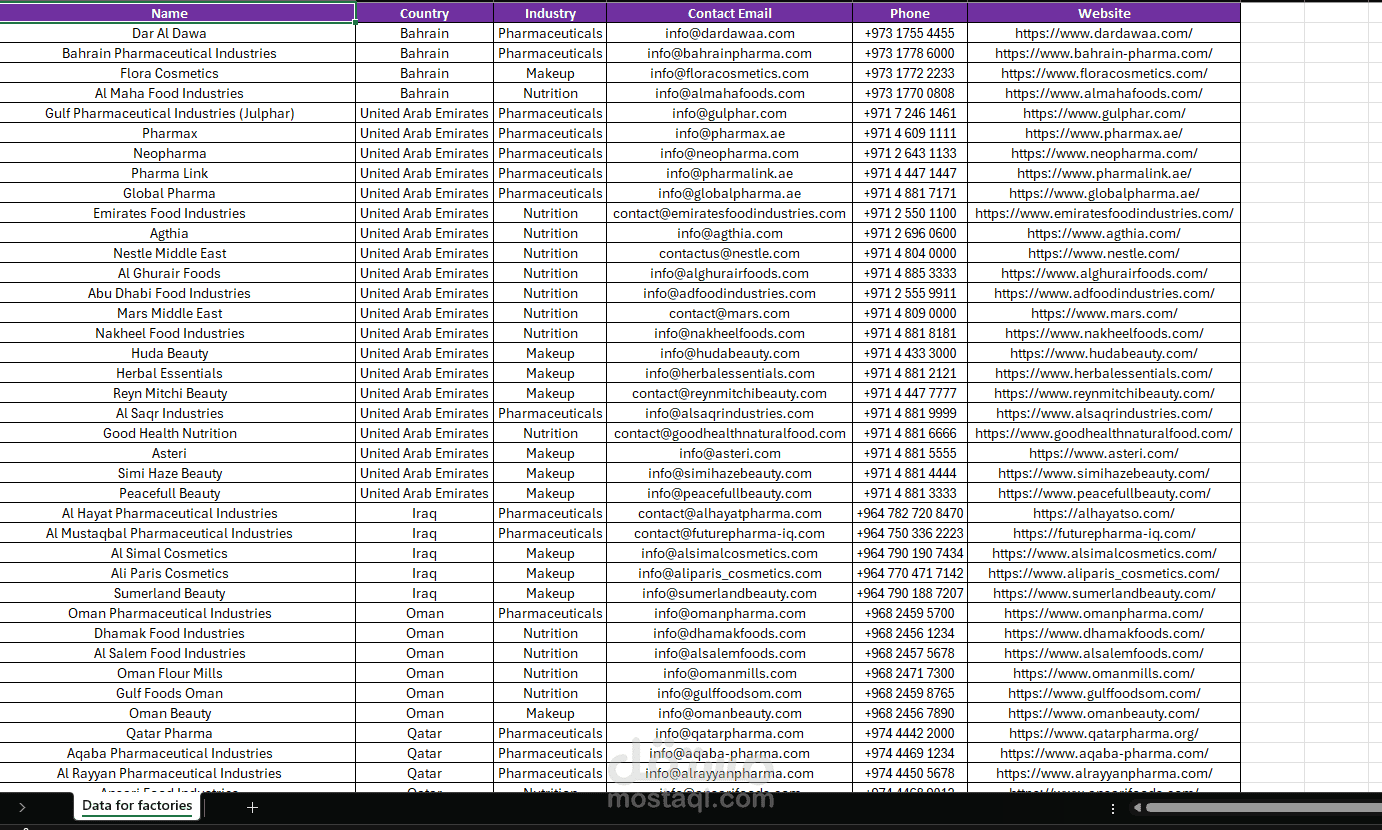
Task: Click the sheet navigation right arrow
Action: point(22,807)
